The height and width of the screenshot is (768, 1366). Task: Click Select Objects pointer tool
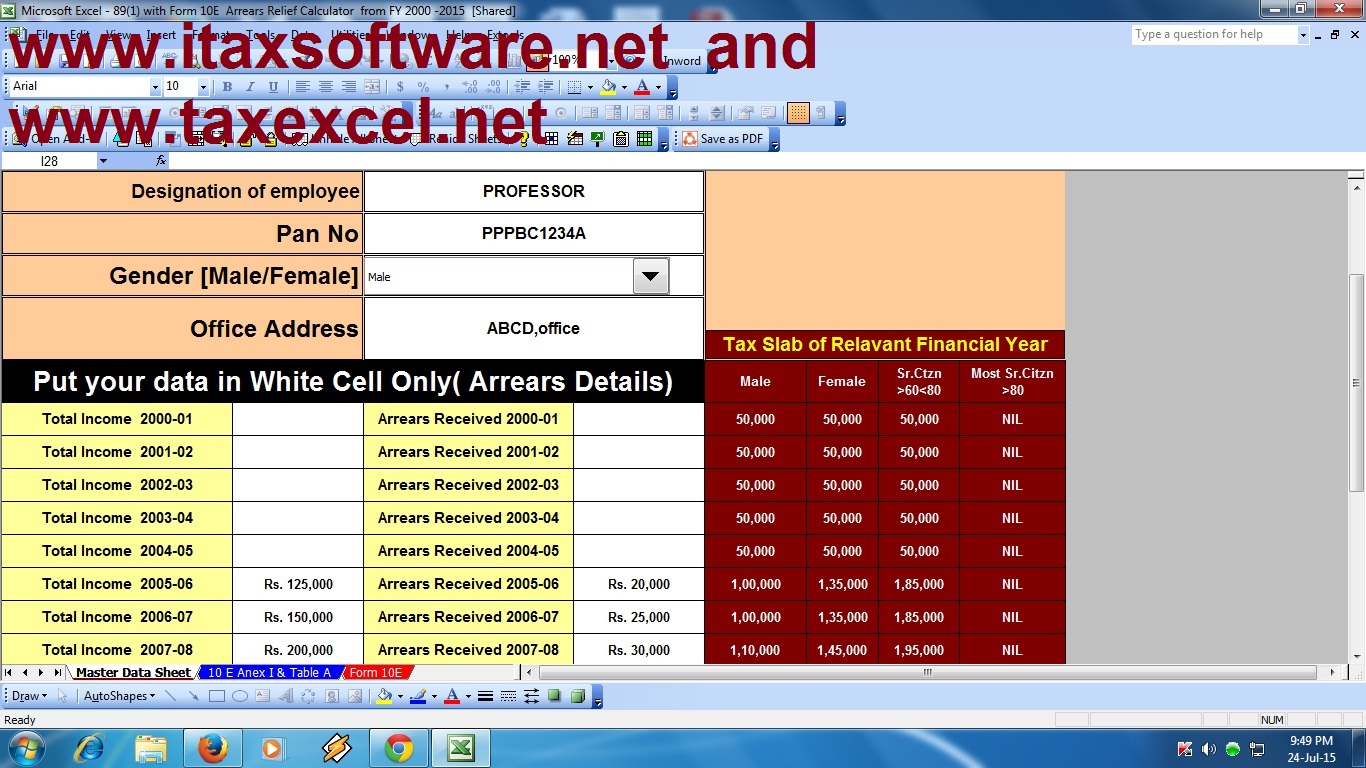tap(62, 696)
